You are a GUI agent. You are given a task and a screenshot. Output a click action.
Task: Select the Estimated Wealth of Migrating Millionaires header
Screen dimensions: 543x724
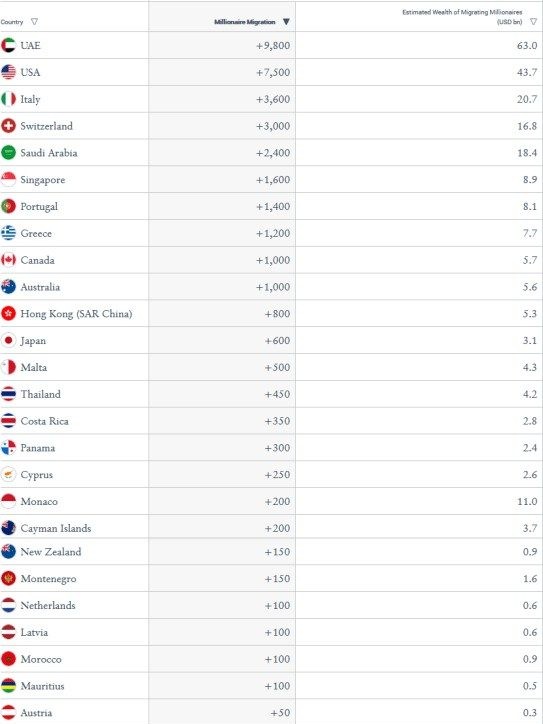click(x=462, y=17)
